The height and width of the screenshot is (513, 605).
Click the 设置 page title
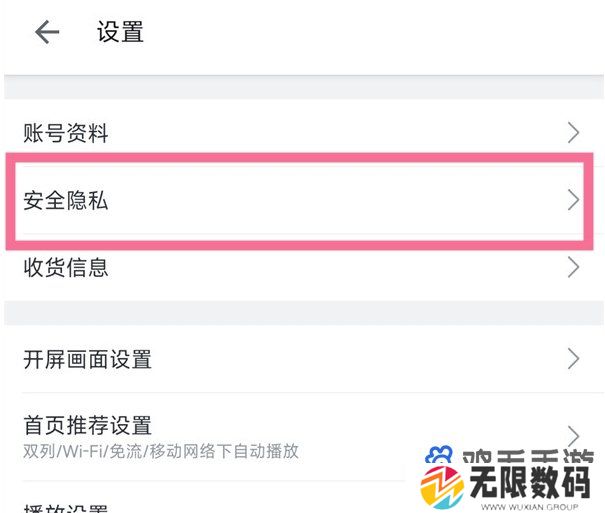(x=120, y=32)
